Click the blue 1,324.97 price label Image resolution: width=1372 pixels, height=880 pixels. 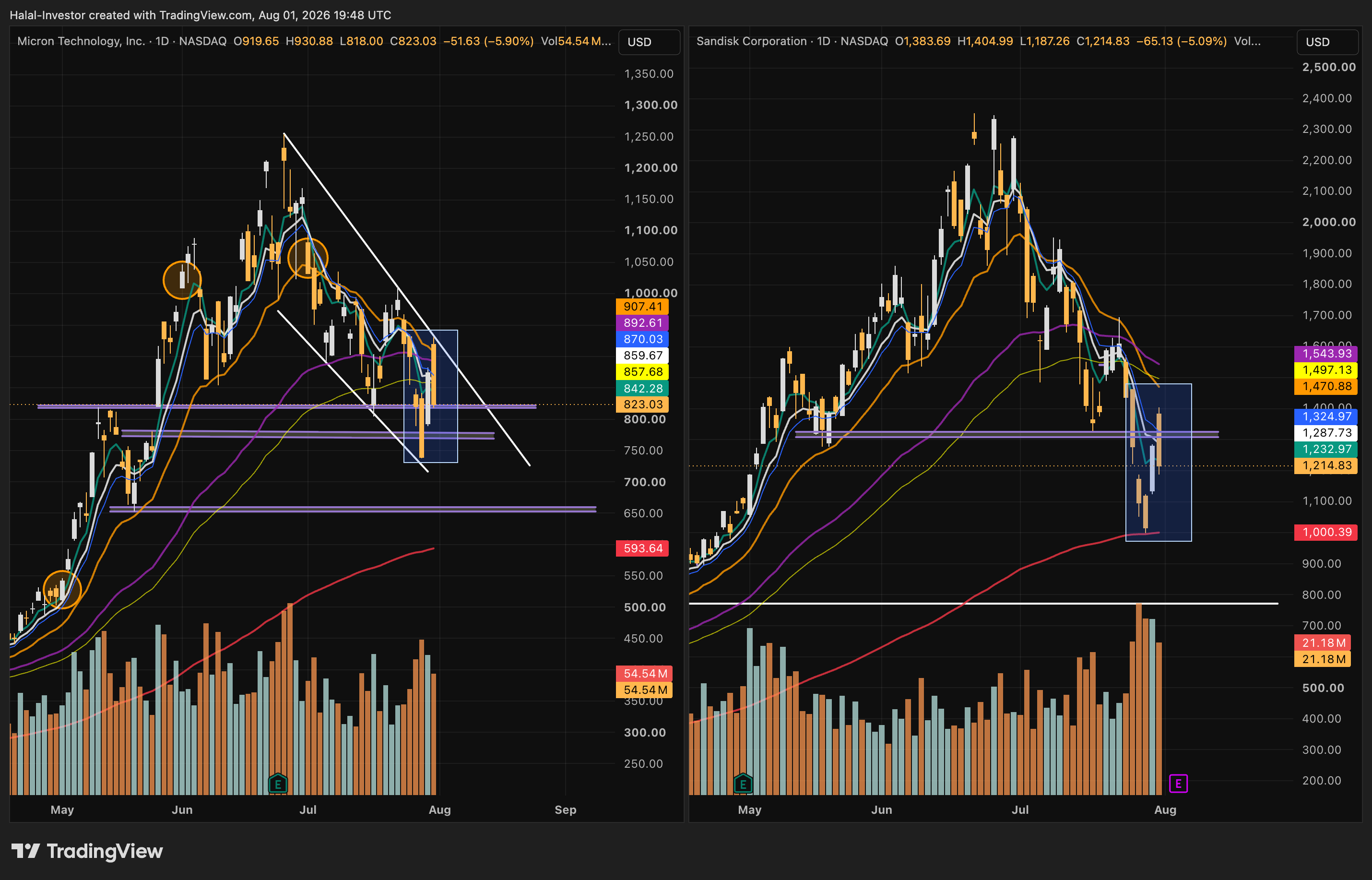[x=1325, y=416]
